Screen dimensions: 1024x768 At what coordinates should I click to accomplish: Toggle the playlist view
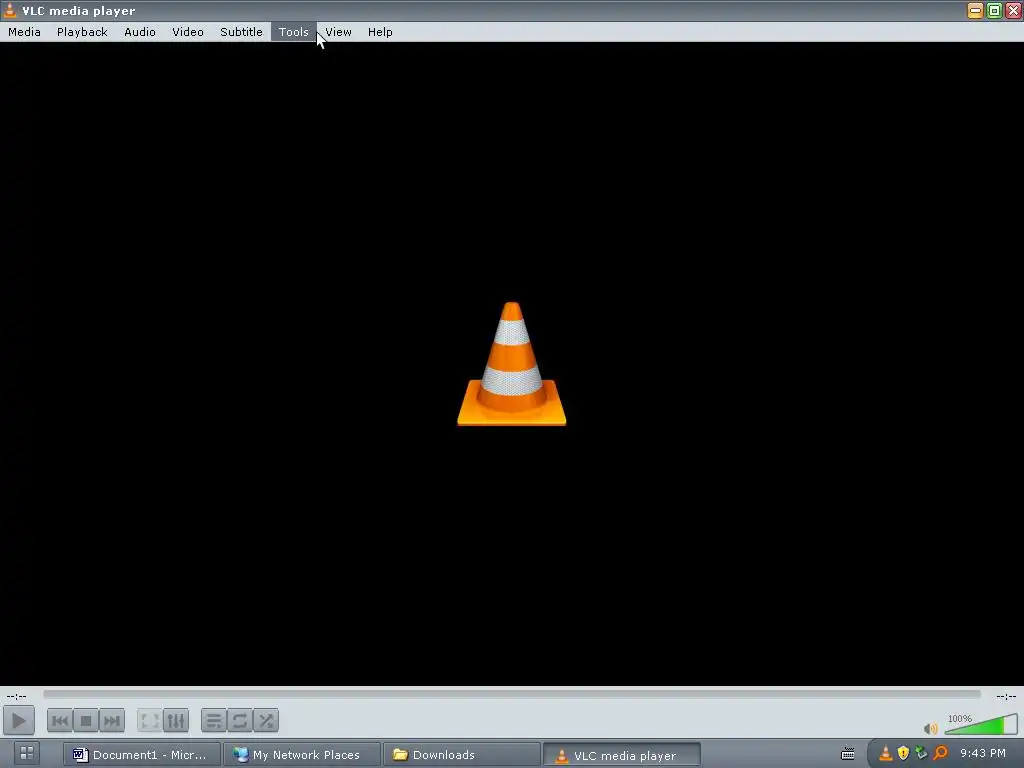[x=214, y=721]
